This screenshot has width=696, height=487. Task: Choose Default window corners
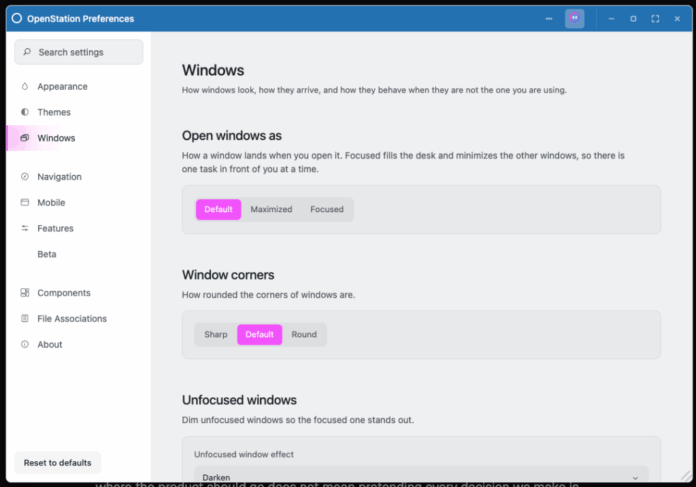(260, 334)
